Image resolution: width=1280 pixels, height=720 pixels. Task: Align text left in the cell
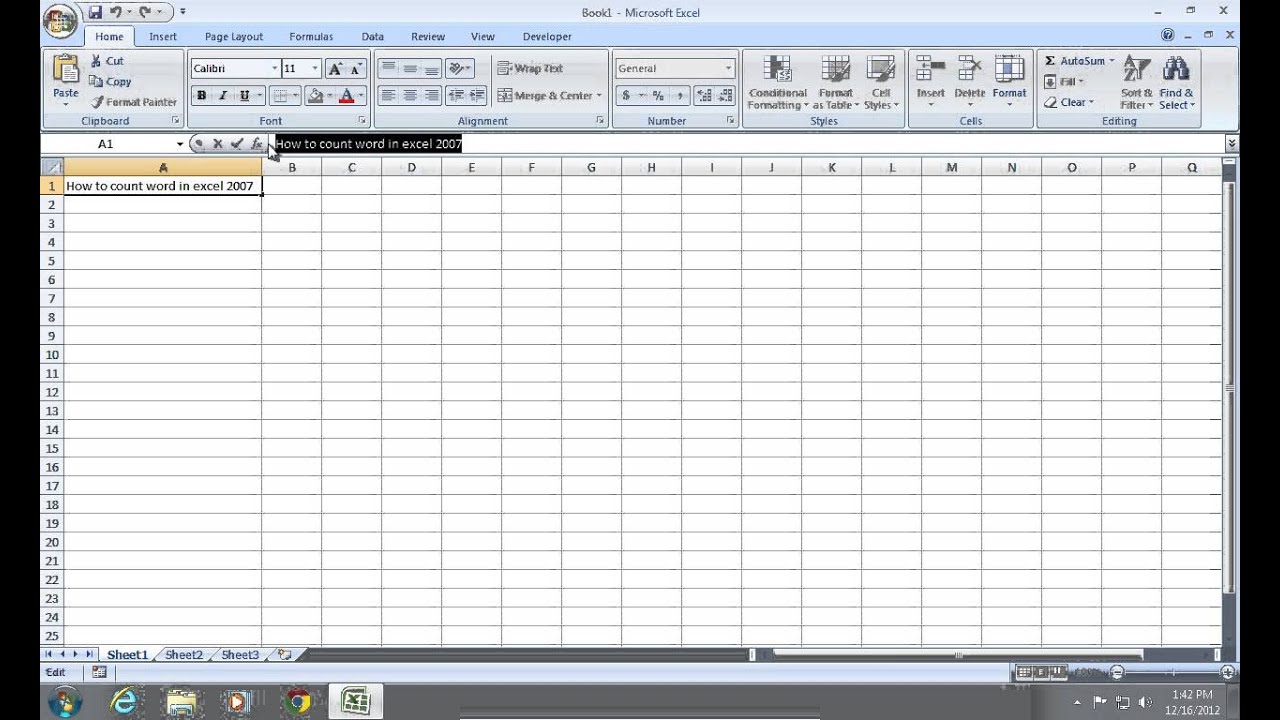tap(388, 96)
